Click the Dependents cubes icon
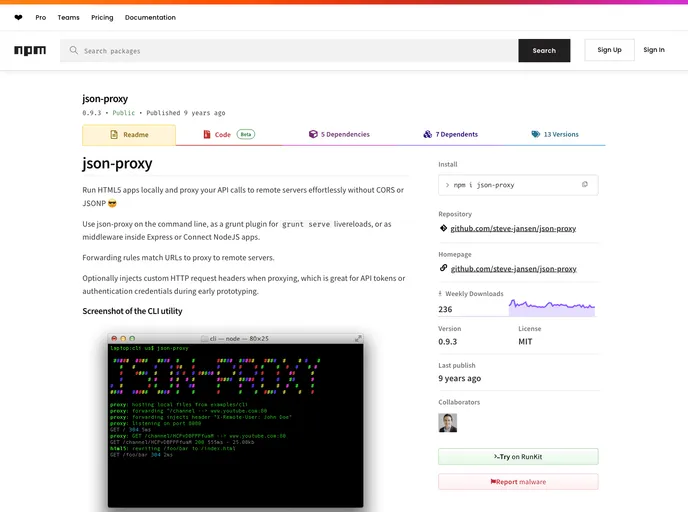 click(x=427, y=134)
